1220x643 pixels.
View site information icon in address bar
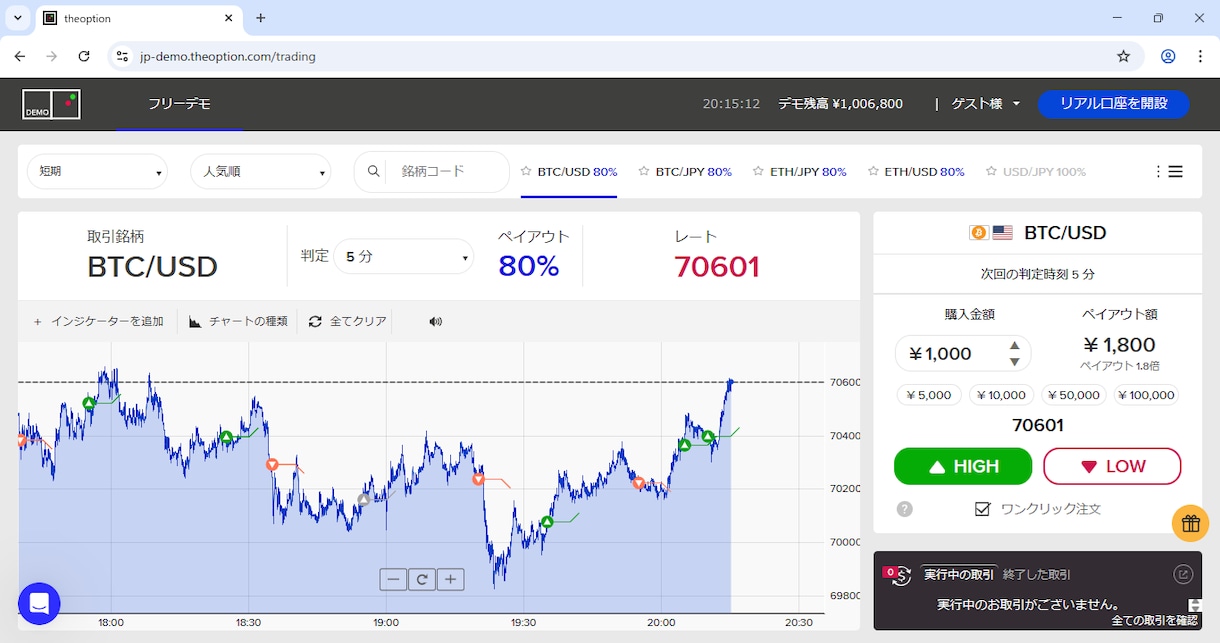pyautogui.click(x=122, y=56)
